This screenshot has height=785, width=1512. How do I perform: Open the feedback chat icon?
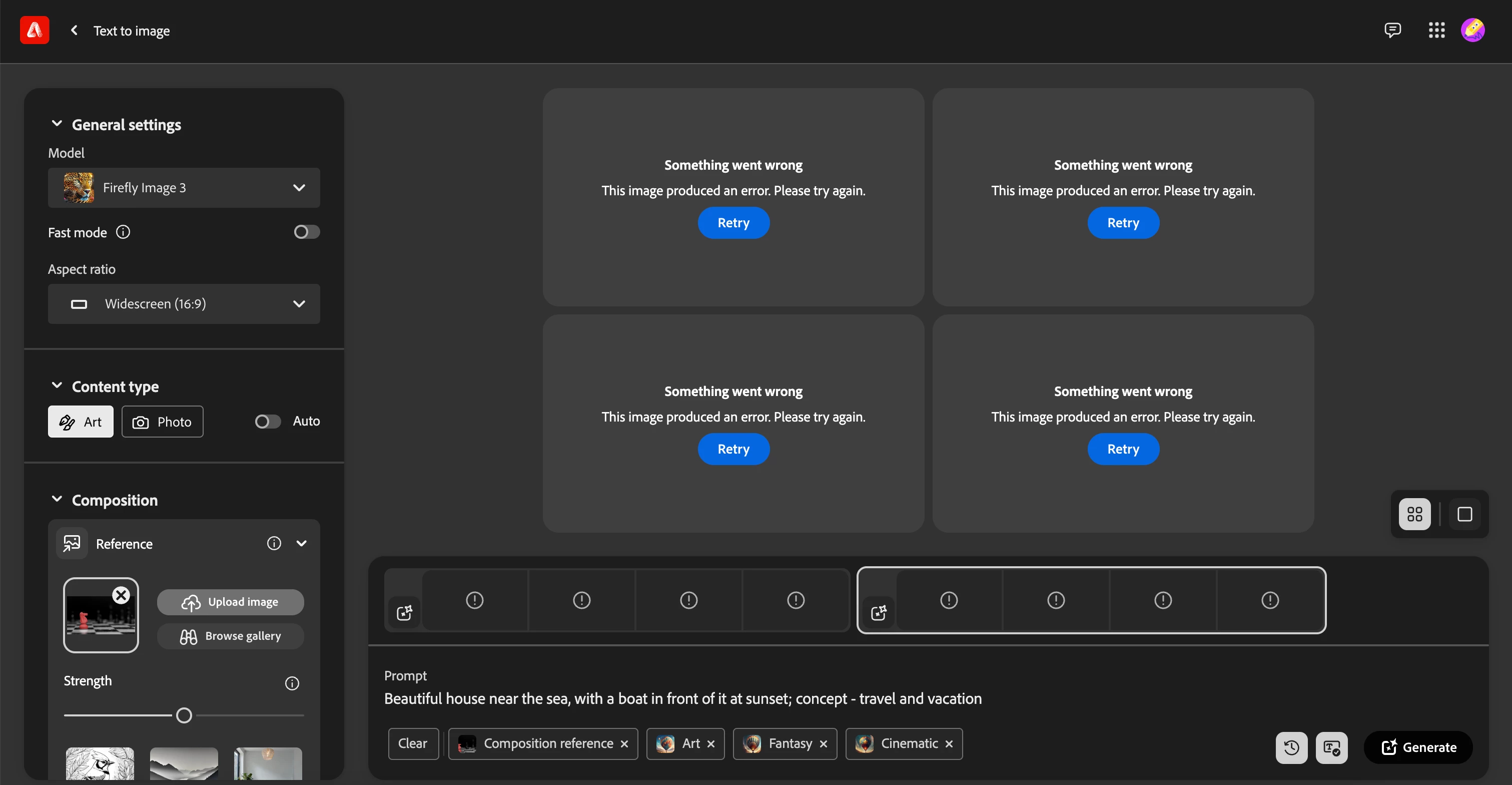[1392, 30]
